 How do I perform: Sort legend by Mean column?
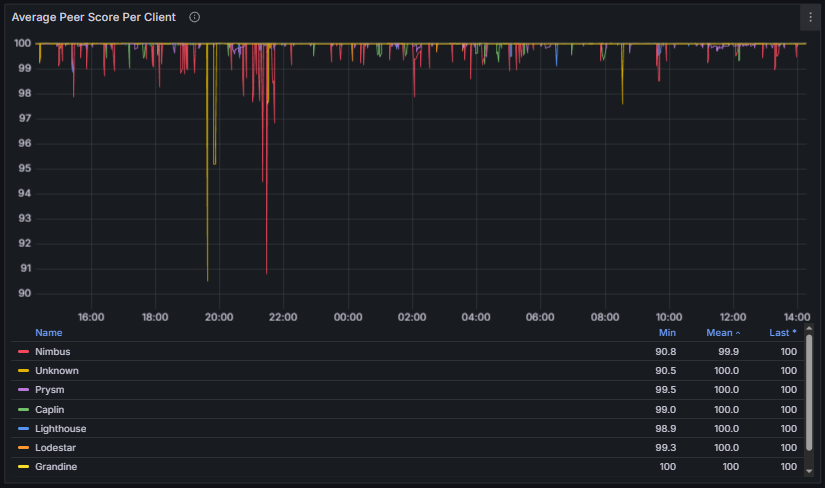click(x=724, y=332)
